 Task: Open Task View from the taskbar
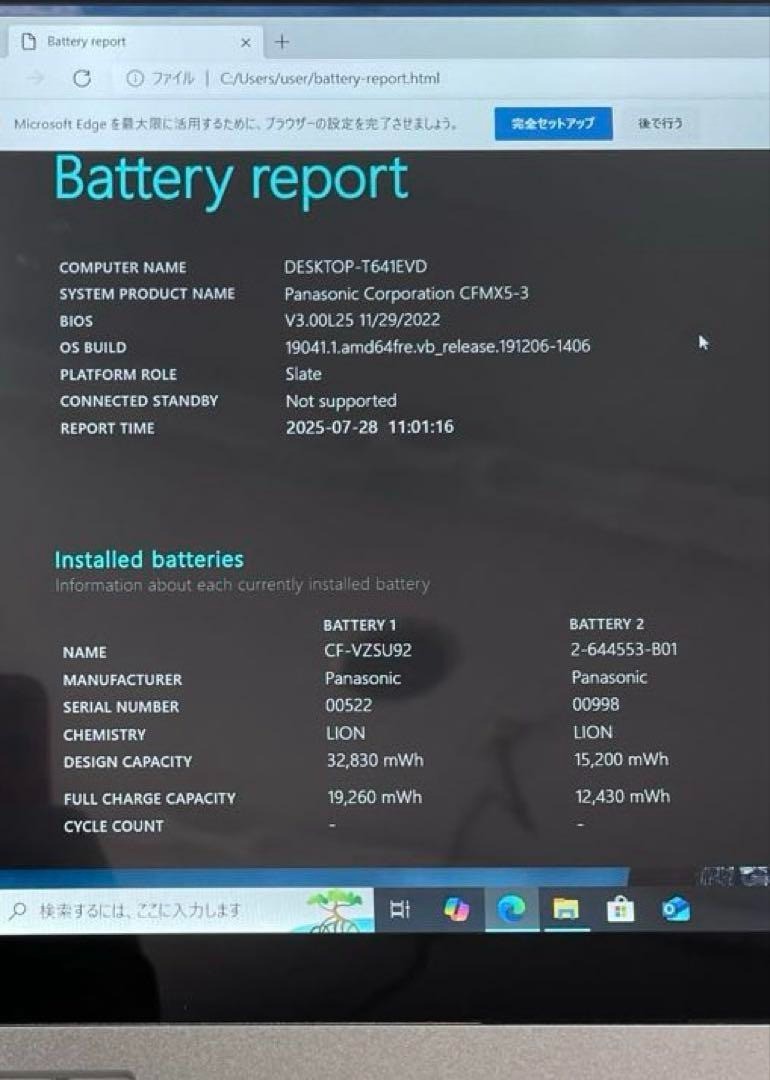[x=399, y=910]
